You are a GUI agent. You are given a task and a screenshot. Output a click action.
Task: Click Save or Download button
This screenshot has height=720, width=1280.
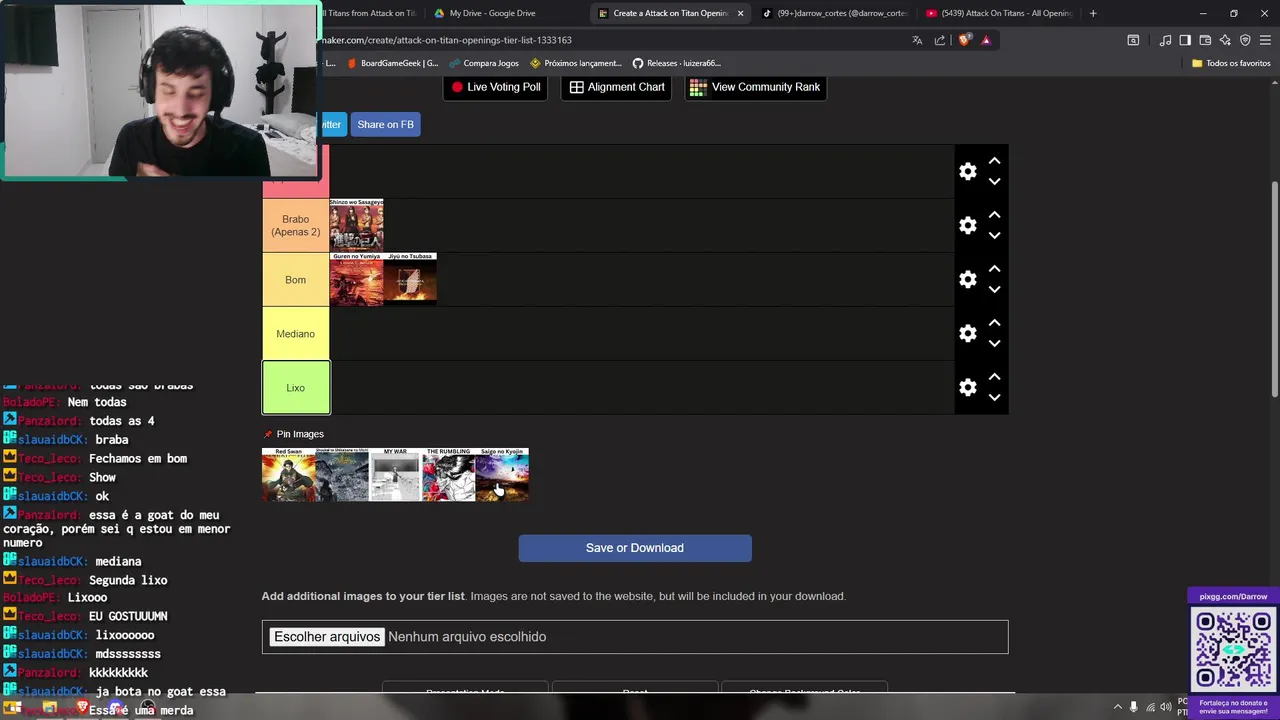click(x=635, y=548)
